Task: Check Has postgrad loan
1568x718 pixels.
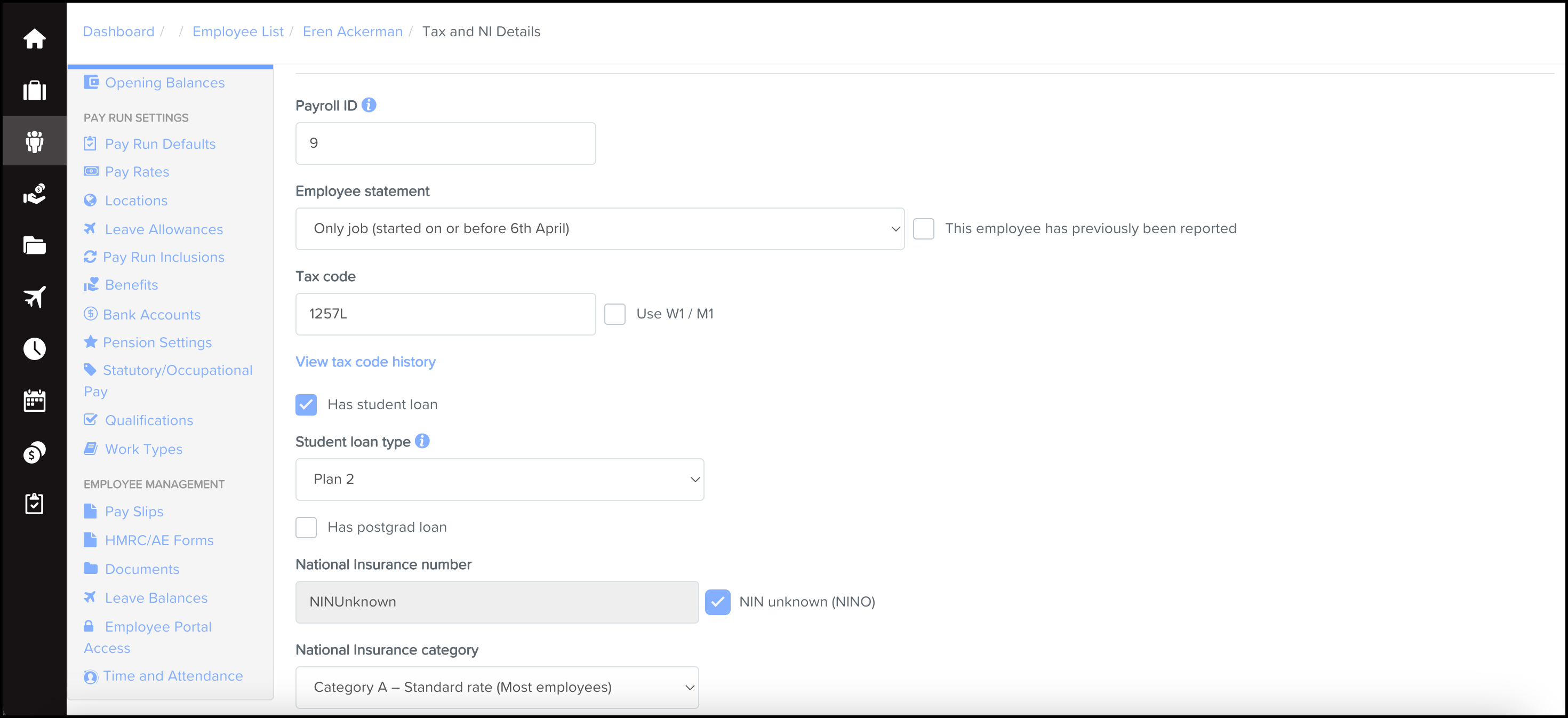Action: (306, 527)
